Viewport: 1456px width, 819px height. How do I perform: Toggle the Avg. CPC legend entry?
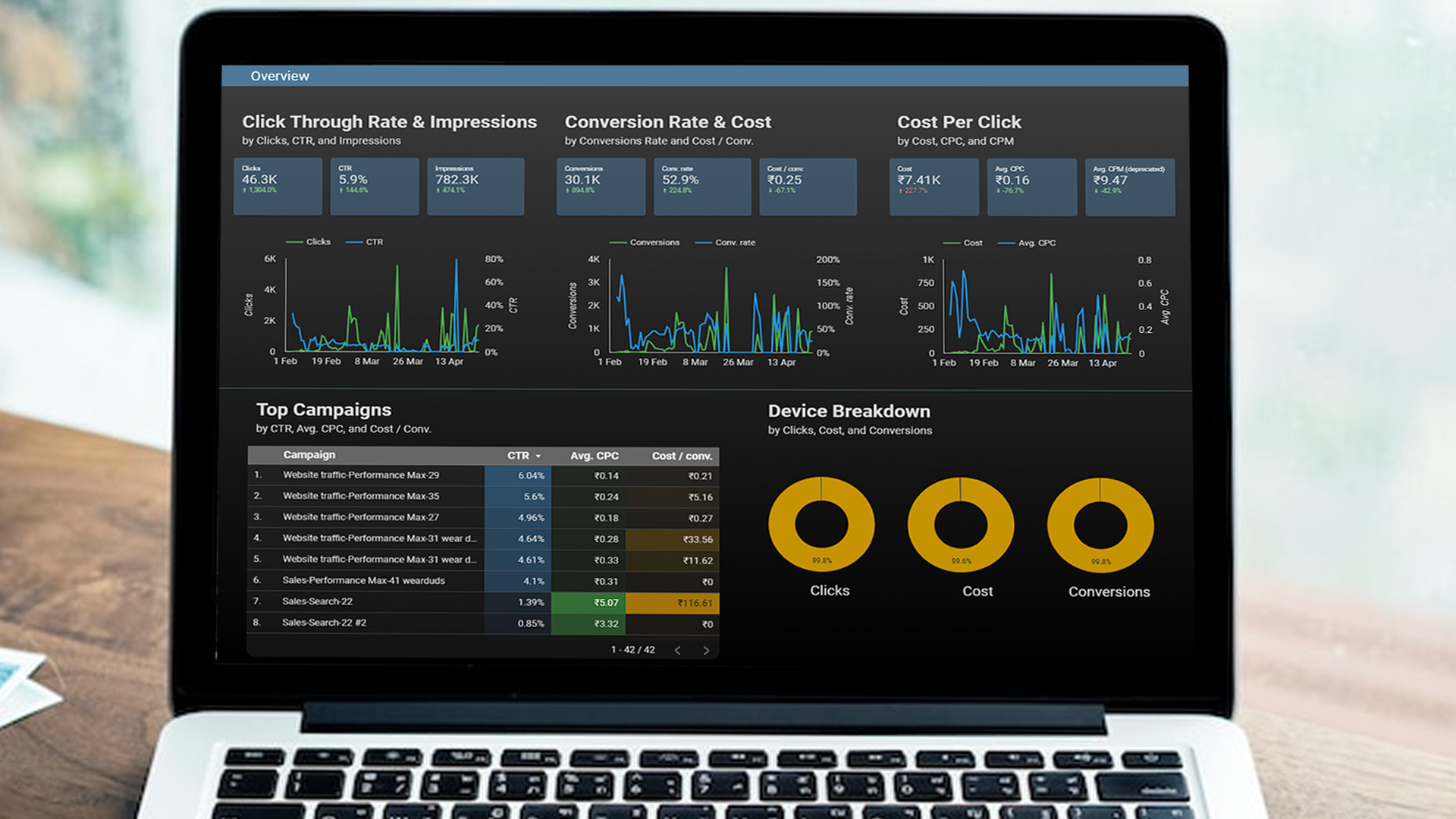(1027, 243)
